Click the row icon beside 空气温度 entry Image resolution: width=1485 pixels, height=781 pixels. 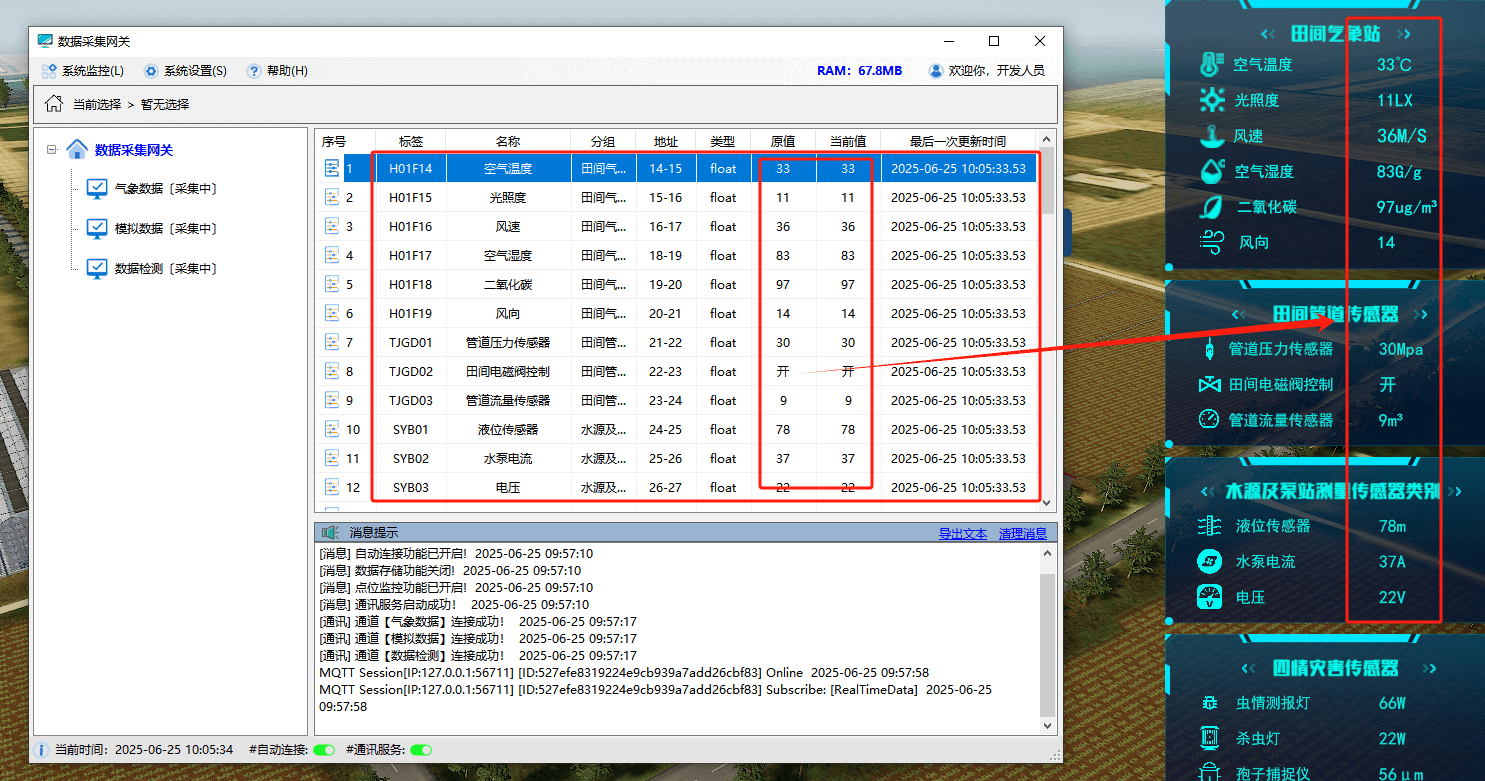(332, 168)
